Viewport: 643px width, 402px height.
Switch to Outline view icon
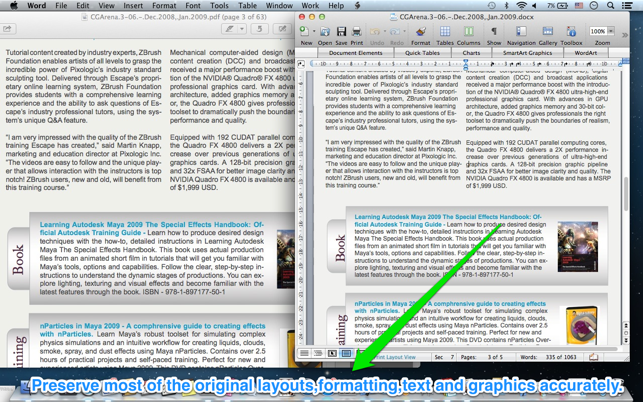coord(318,353)
